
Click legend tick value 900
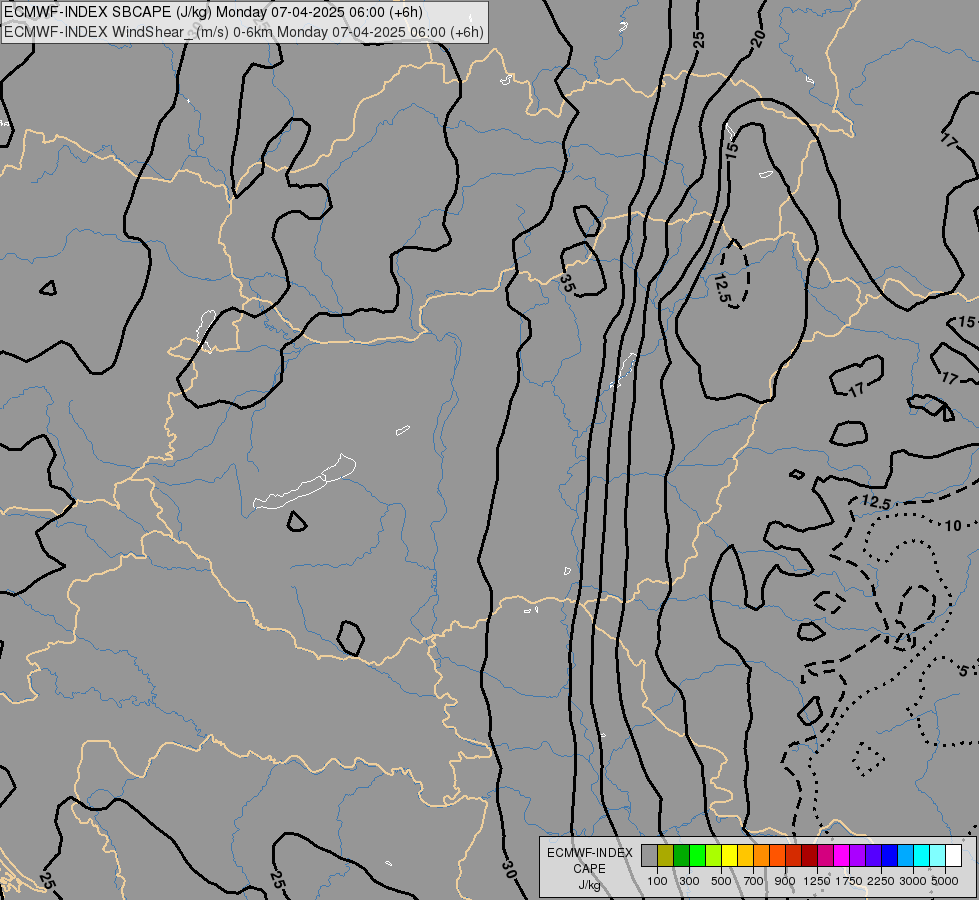point(785,881)
